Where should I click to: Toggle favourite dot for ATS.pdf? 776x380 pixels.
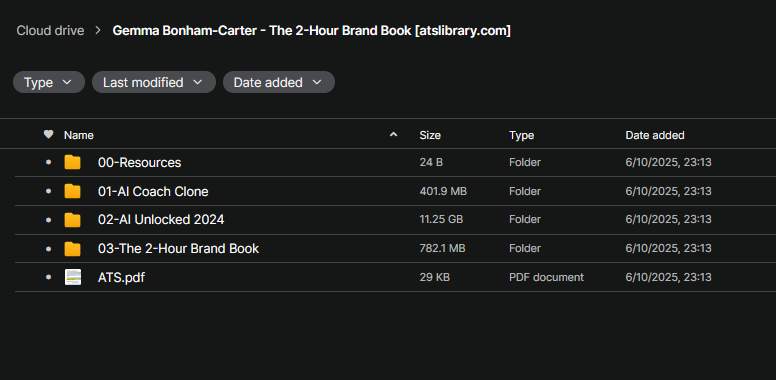click(48, 277)
